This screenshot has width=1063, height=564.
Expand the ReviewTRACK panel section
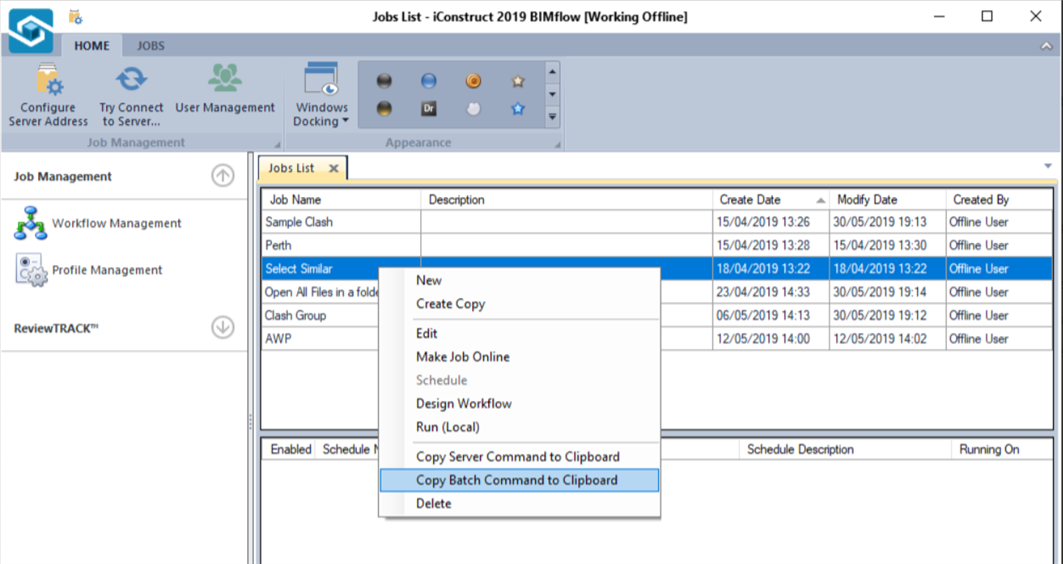coord(222,327)
